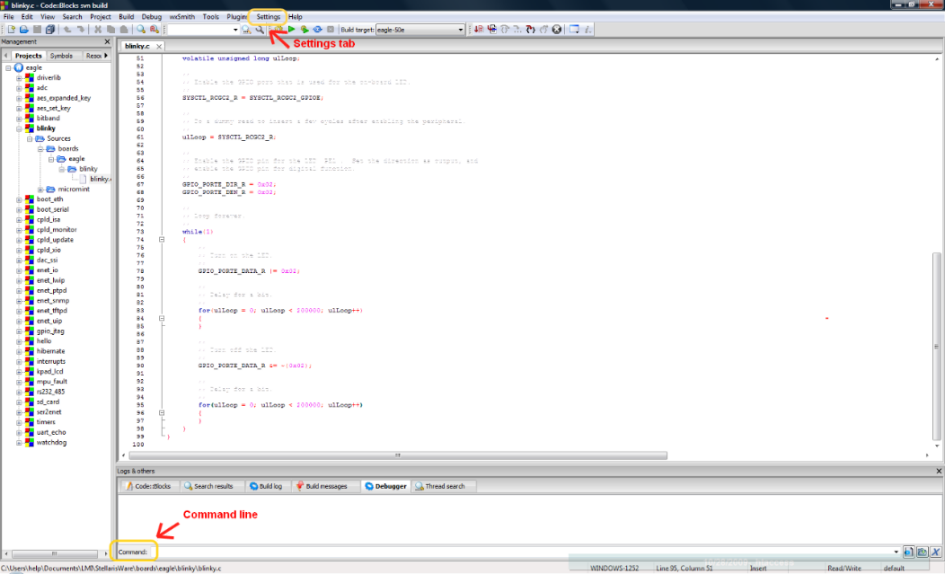
Task: Click the Undo toolbar icon
Action: point(67,30)
